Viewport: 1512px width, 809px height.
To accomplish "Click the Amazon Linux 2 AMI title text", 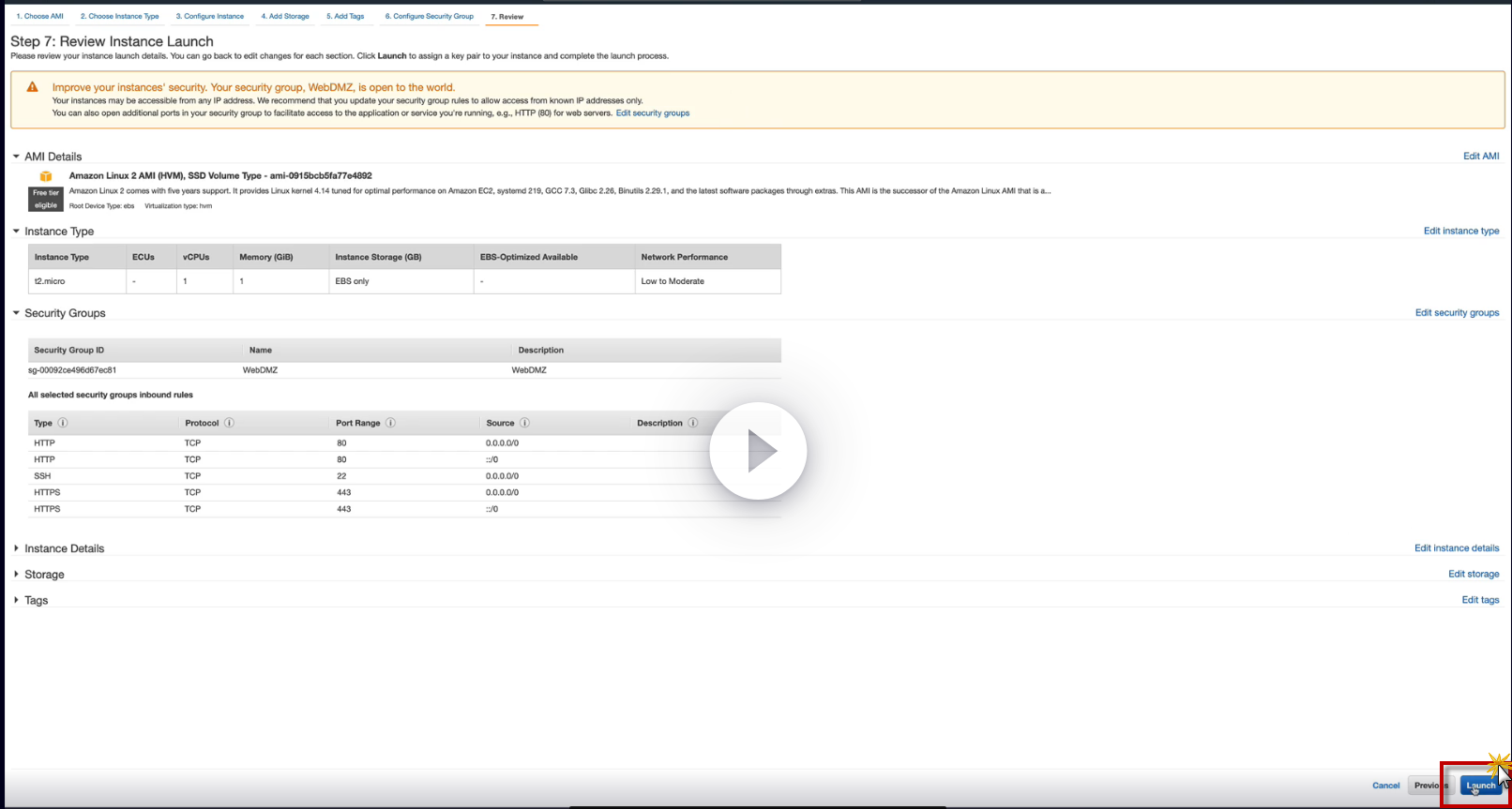I will tap(220, 176).
